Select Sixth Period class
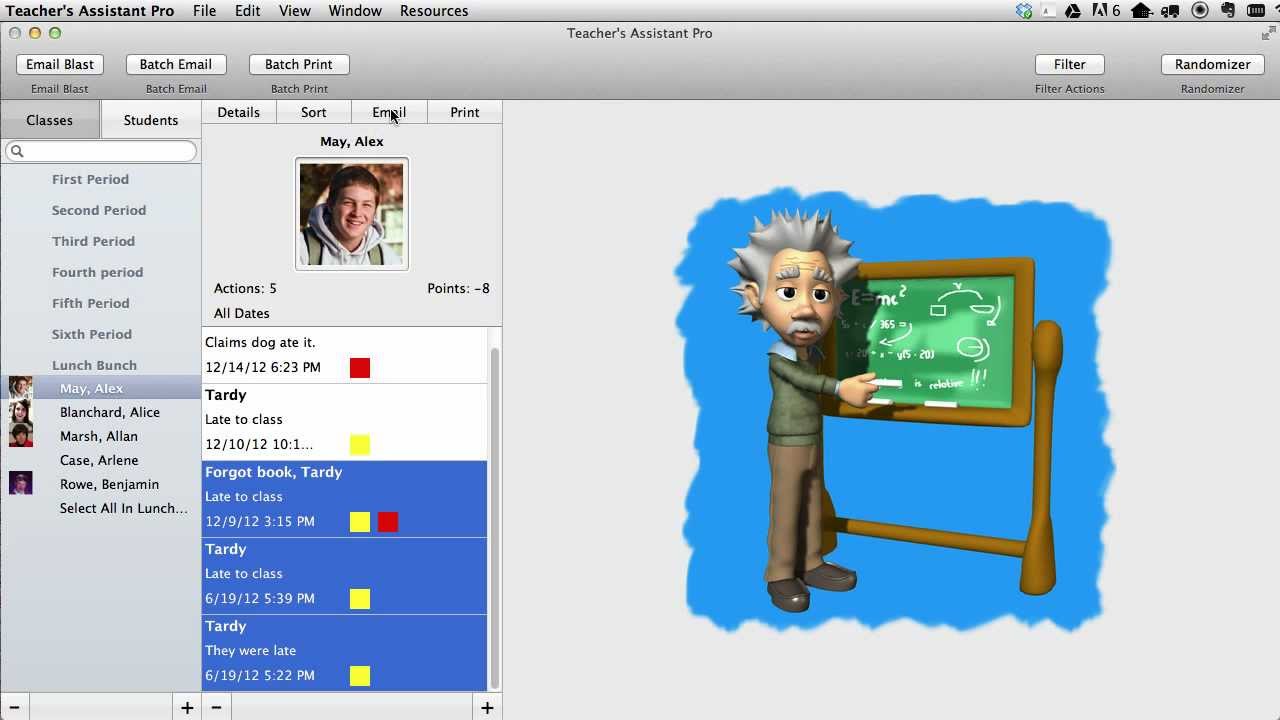1280x720 pixels. (x=100, y=334)
